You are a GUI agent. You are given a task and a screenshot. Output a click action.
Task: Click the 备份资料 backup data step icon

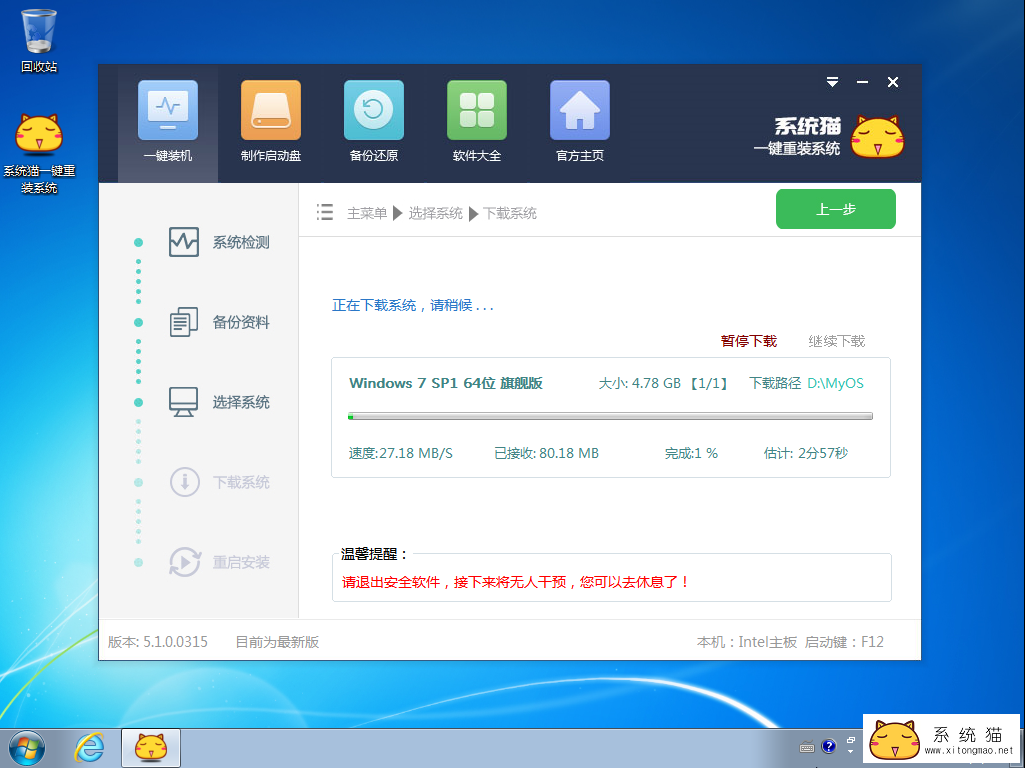click(184, 322)
